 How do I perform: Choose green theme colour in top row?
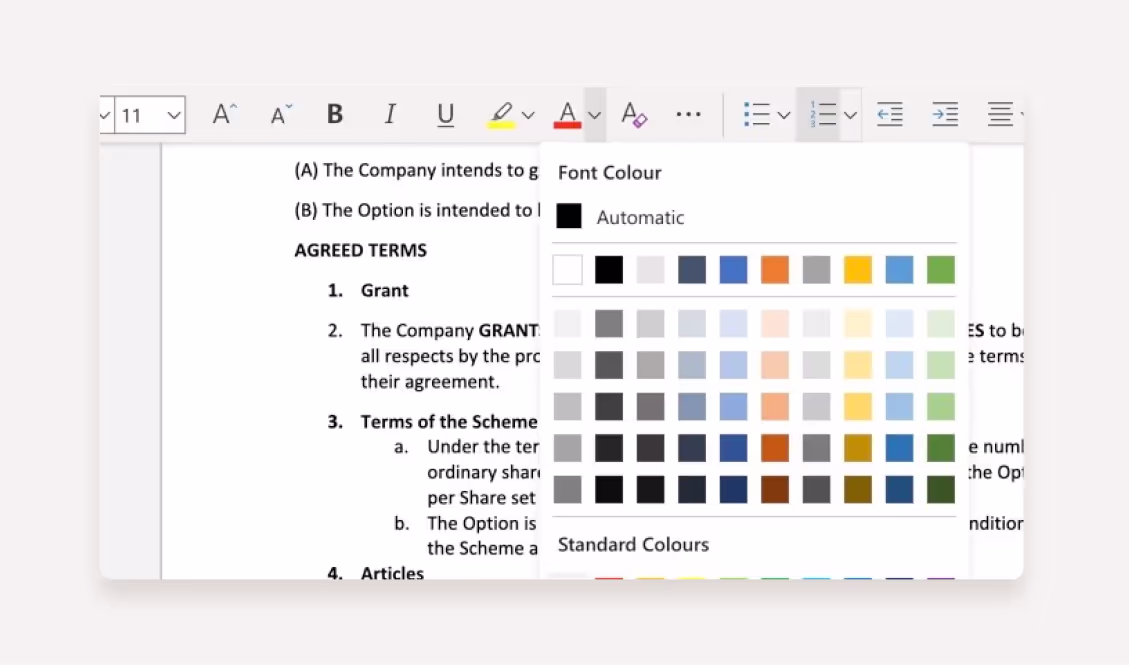(940, 270)
